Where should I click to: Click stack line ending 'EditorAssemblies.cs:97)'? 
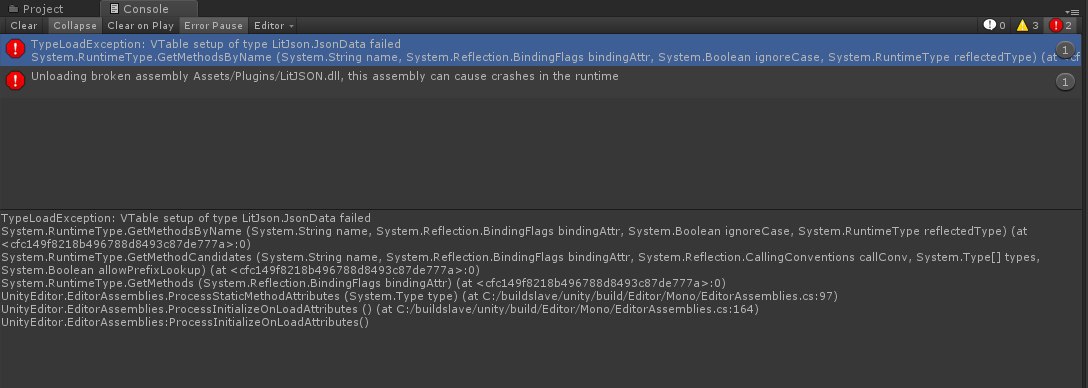420,296
